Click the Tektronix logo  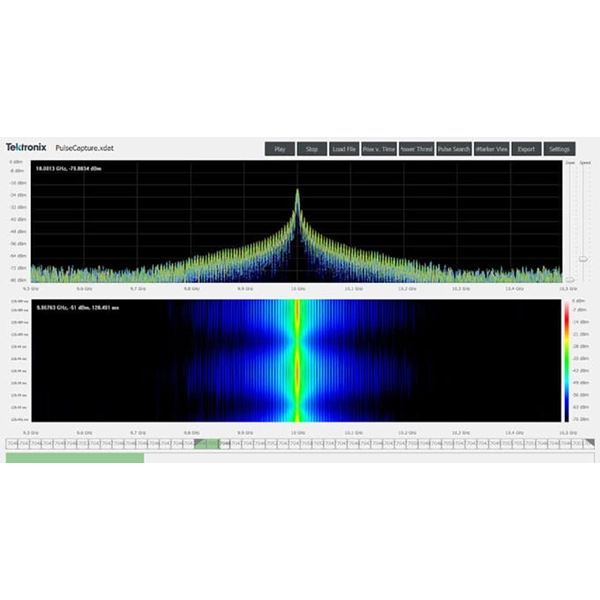pyautogui.click(x=25, y=147)
